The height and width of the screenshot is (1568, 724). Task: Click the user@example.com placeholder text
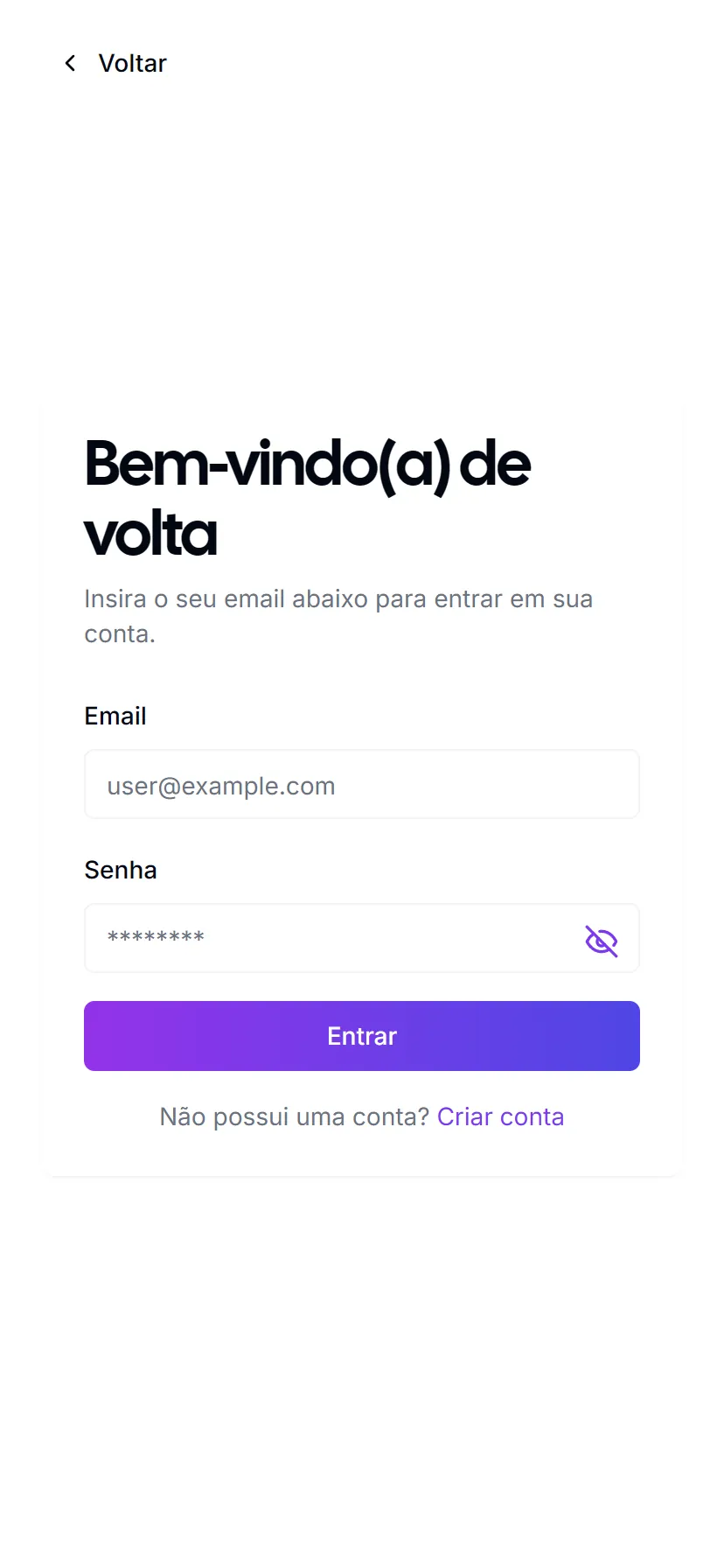[221, 786]
